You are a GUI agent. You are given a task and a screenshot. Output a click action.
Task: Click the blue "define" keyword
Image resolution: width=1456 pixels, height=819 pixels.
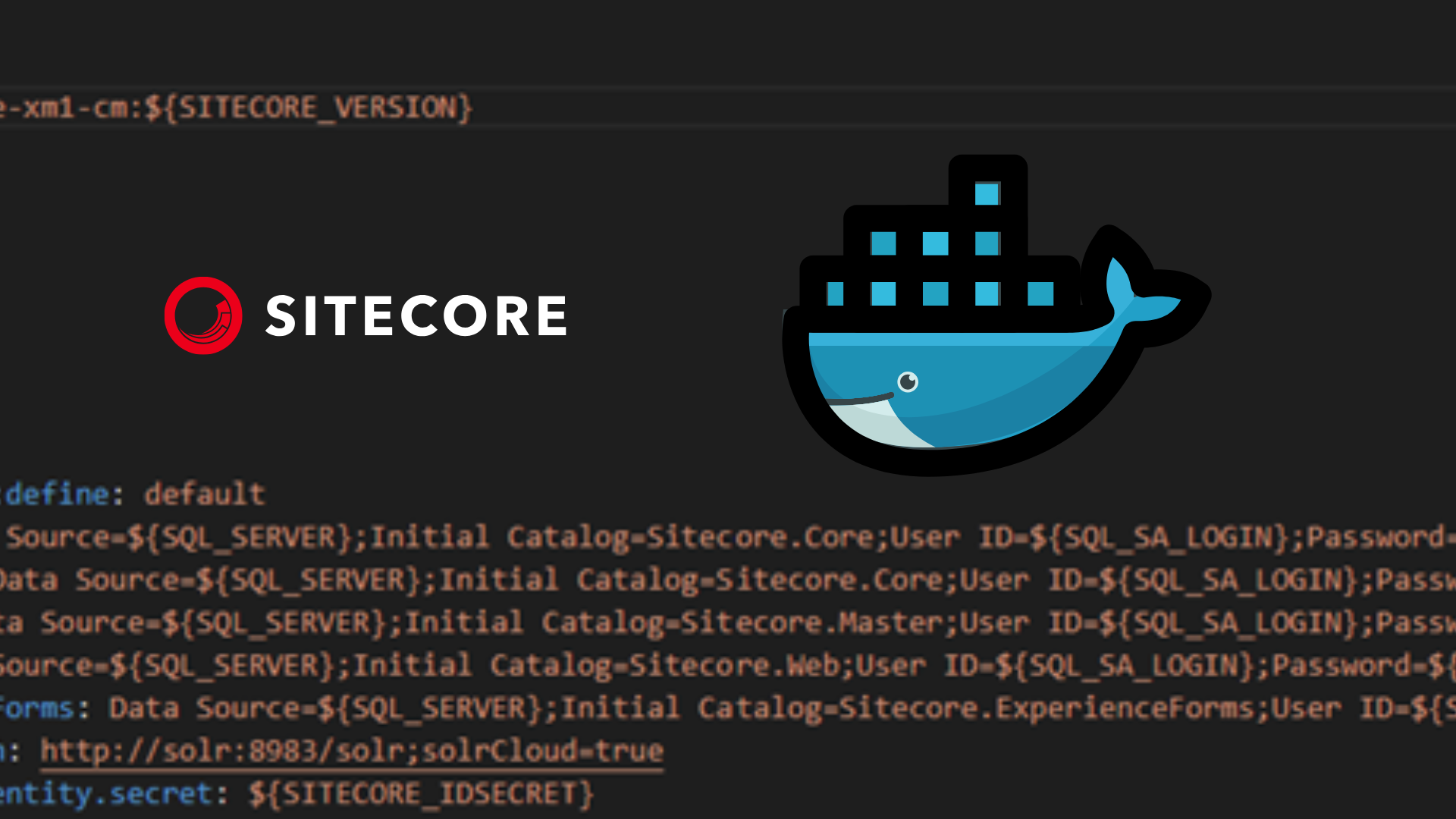click(58, 494)
